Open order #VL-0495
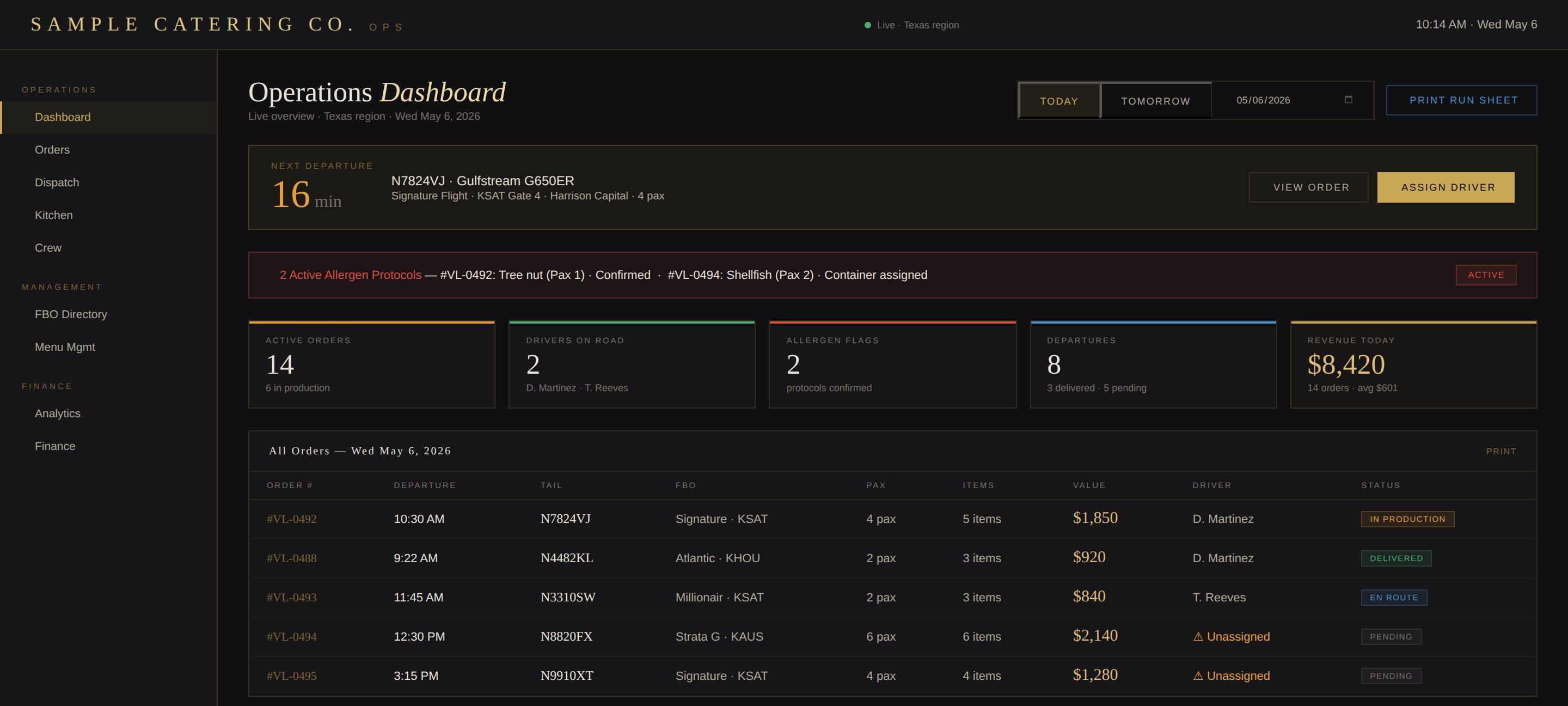1568x706 pixels. pyautogui.click(x=292, y=675)
